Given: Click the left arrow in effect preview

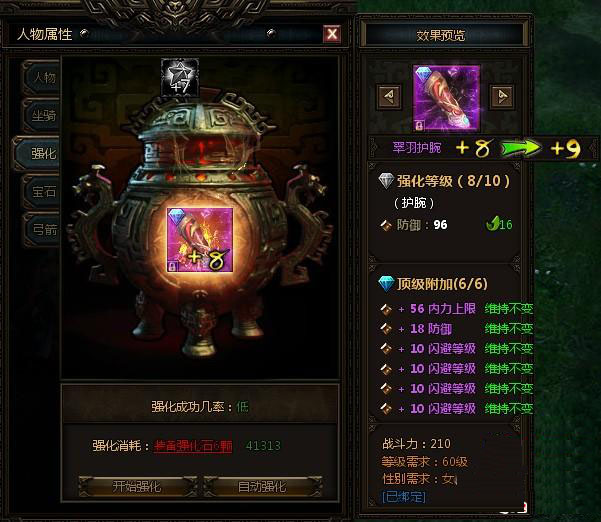Looking at the screenshot, I should point(389,96).
